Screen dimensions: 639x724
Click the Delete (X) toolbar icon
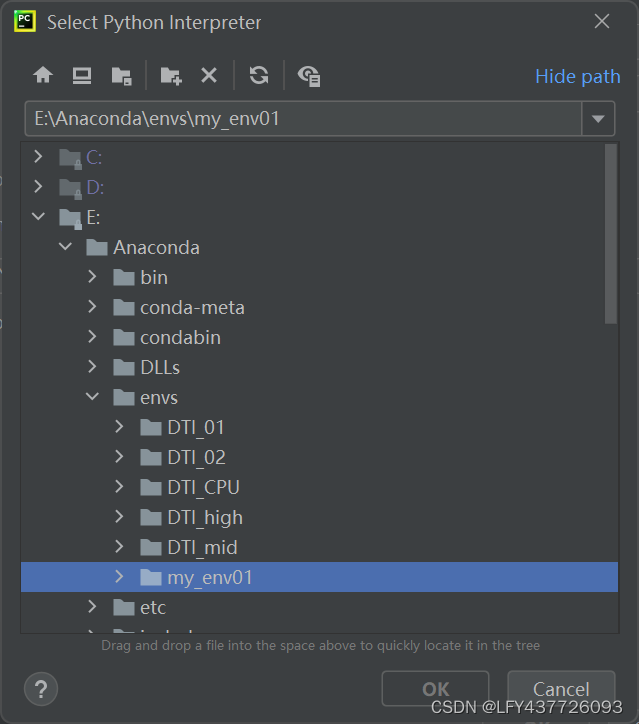point(209,75)
